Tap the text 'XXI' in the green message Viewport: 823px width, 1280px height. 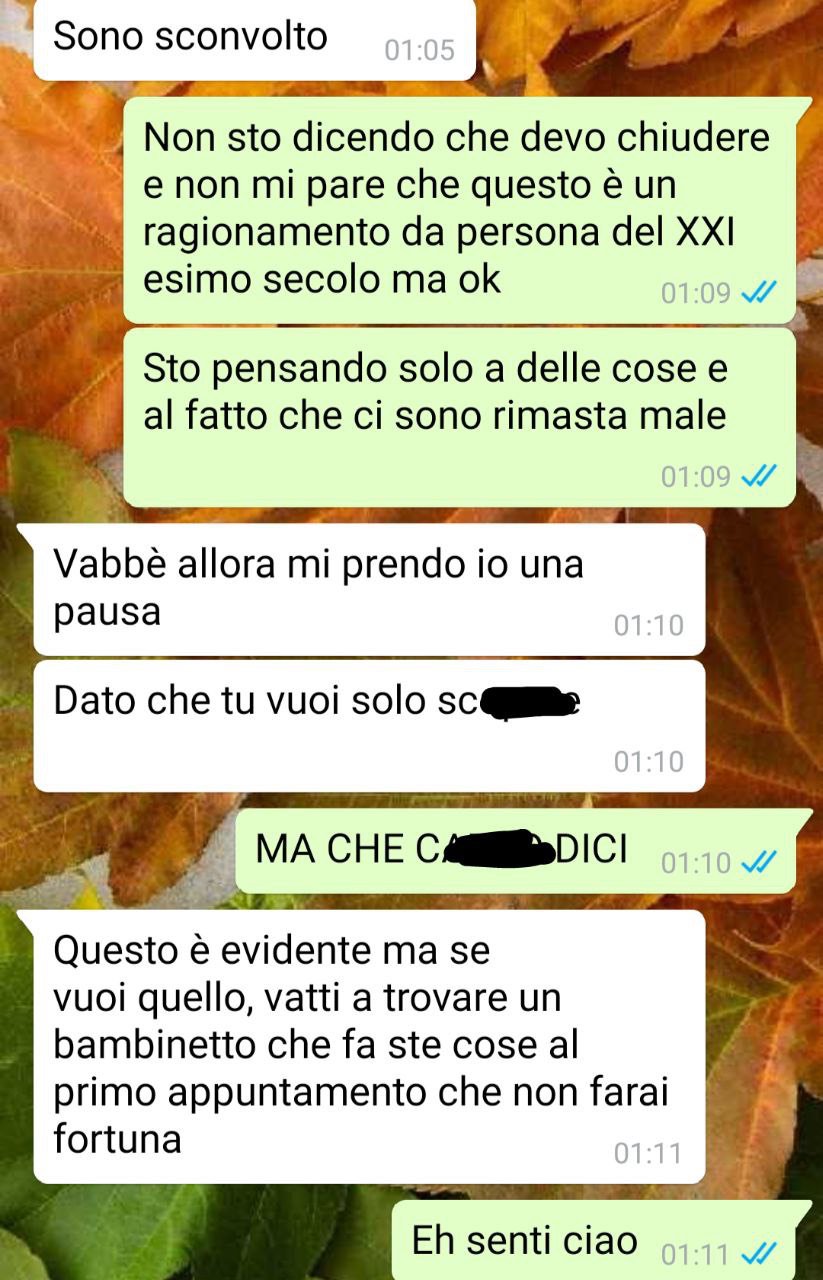(x=699, y=231)
